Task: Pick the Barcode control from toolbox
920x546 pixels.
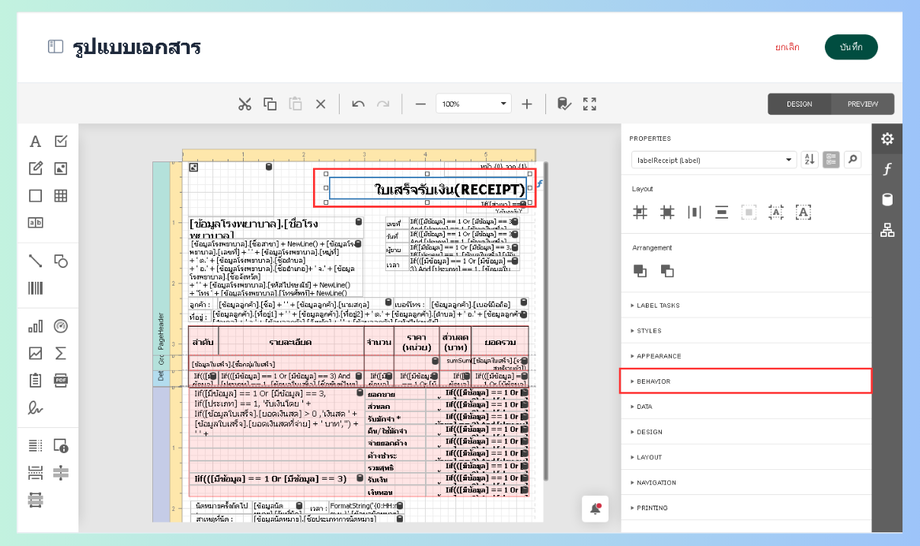Action: [x=35, y=288]
